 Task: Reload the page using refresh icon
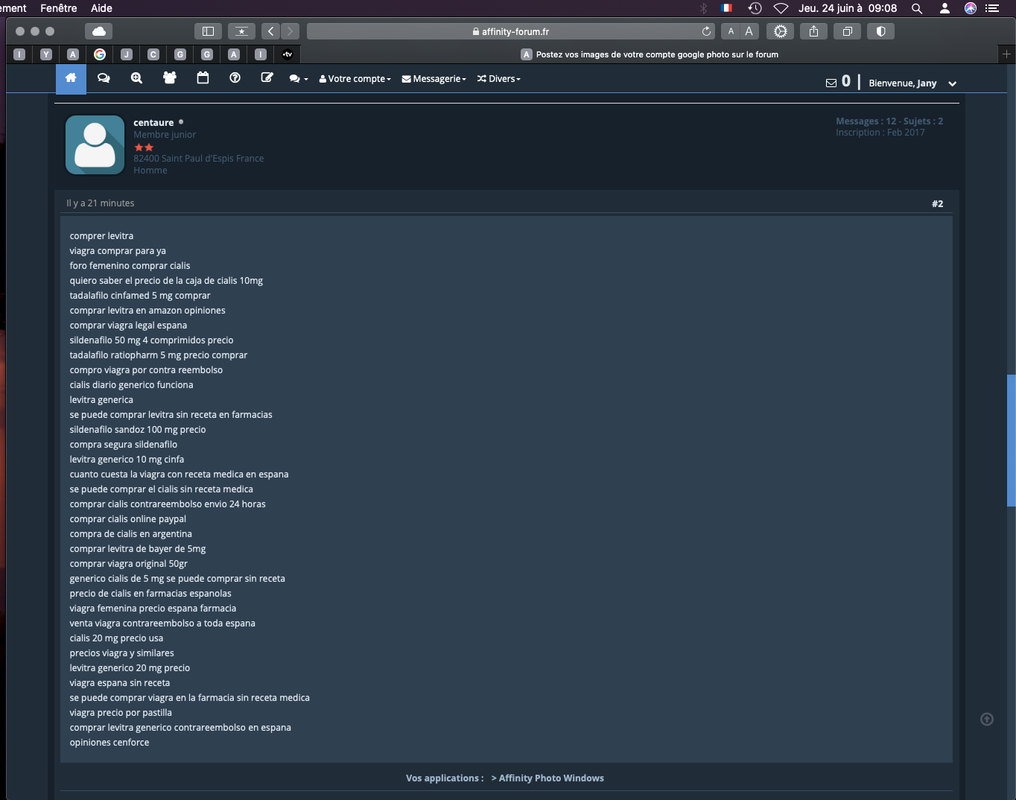point(706,31)
